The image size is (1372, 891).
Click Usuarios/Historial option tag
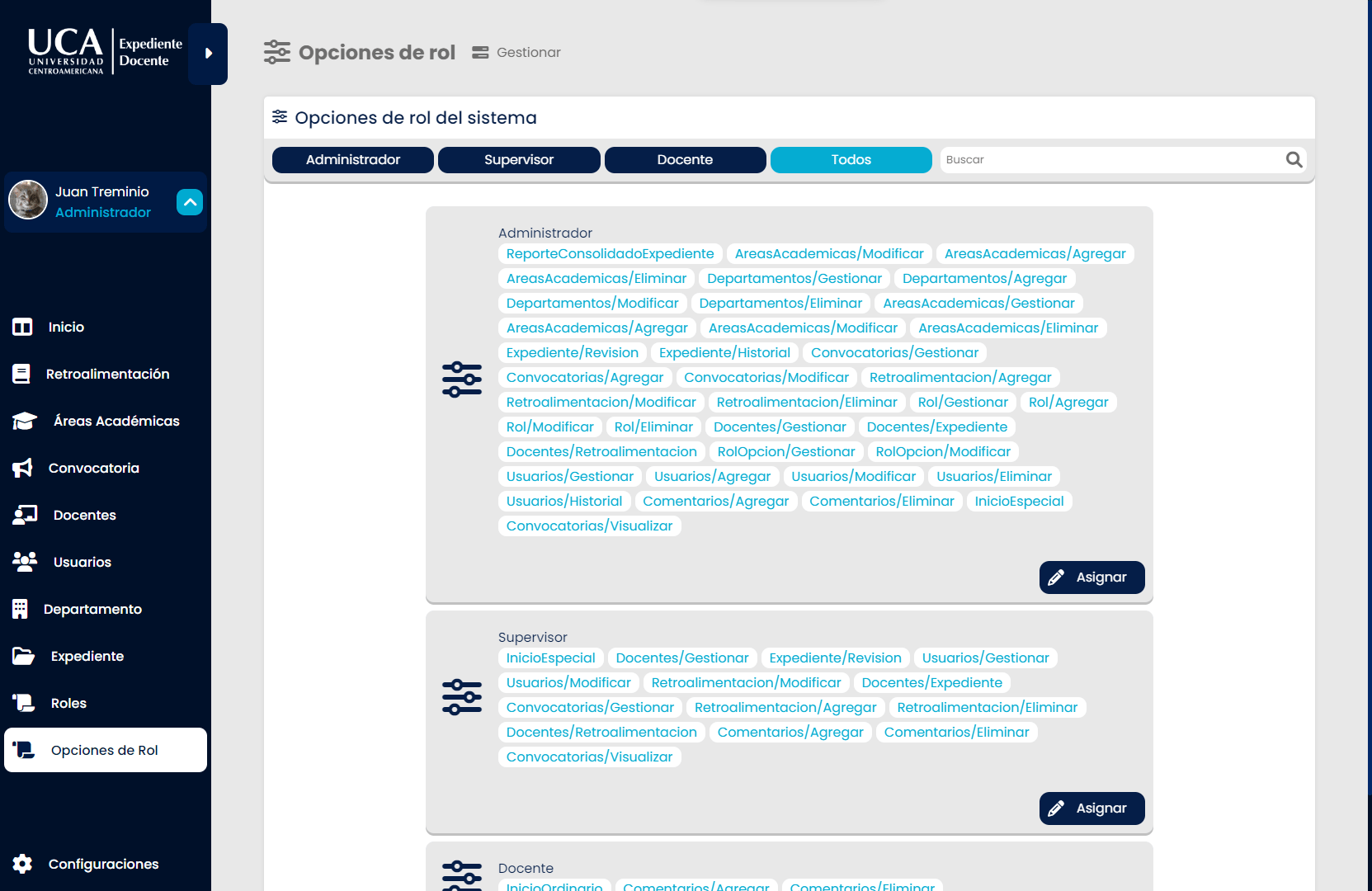tap(564, 502)
